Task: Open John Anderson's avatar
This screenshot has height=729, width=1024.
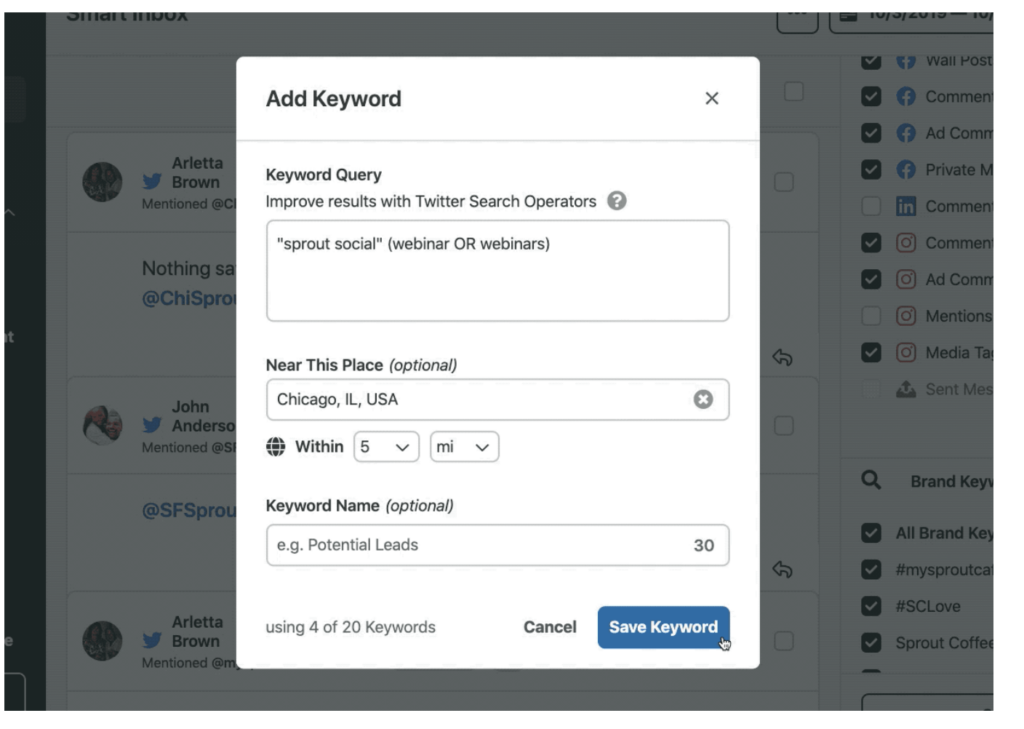Action: [x=103, y=425]
